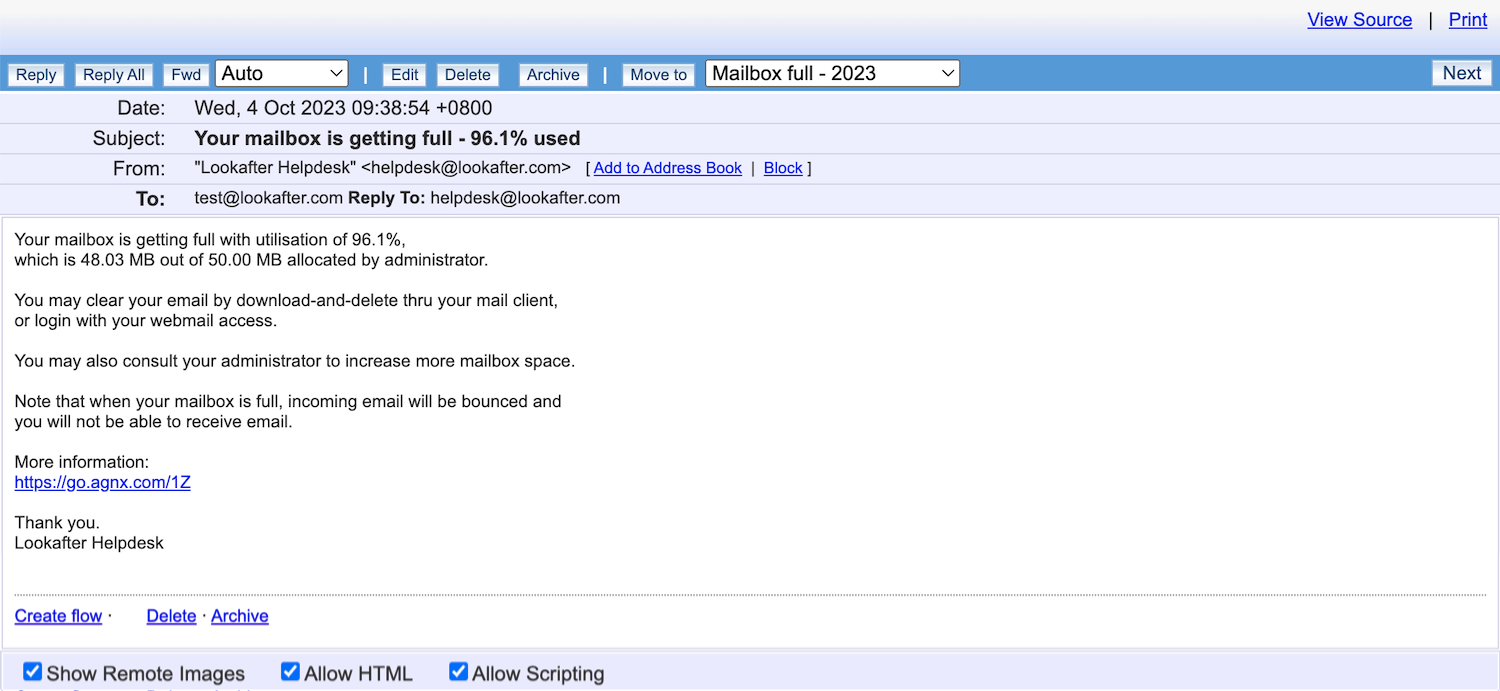Block the Lookafter Helpdesk sender

783,168
